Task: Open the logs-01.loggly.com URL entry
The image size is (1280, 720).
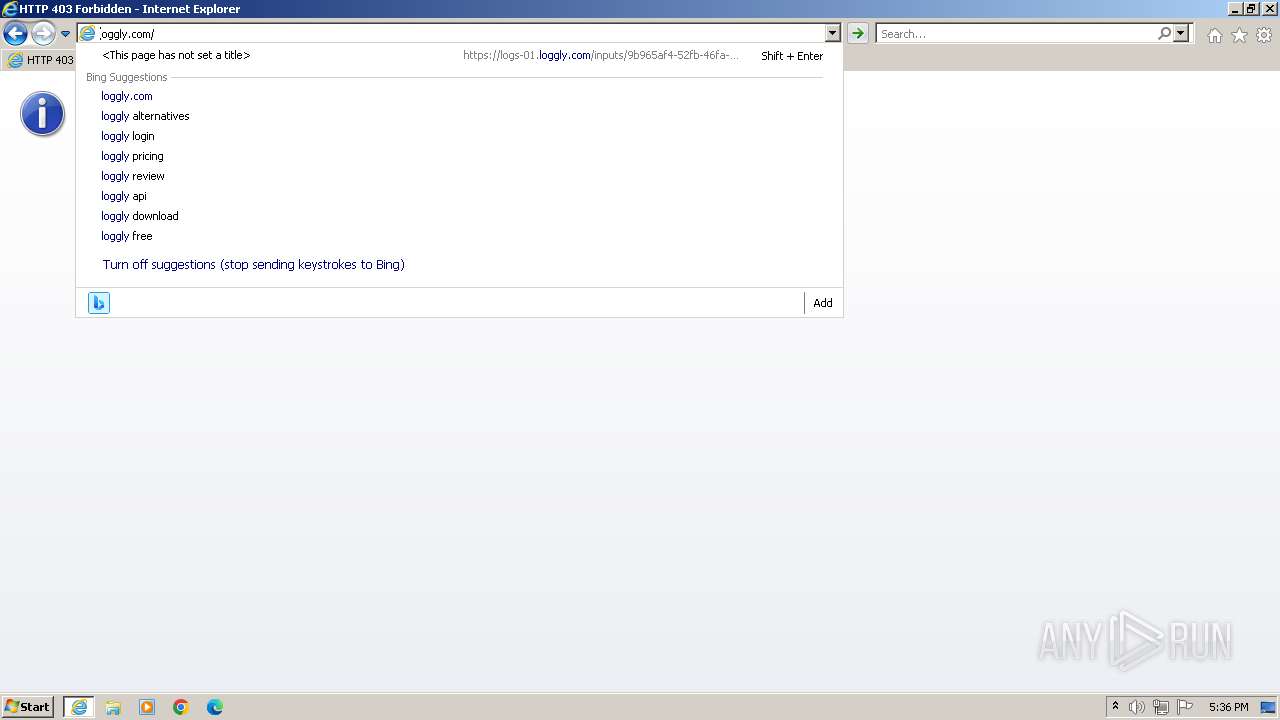Action: pos(601,56)
